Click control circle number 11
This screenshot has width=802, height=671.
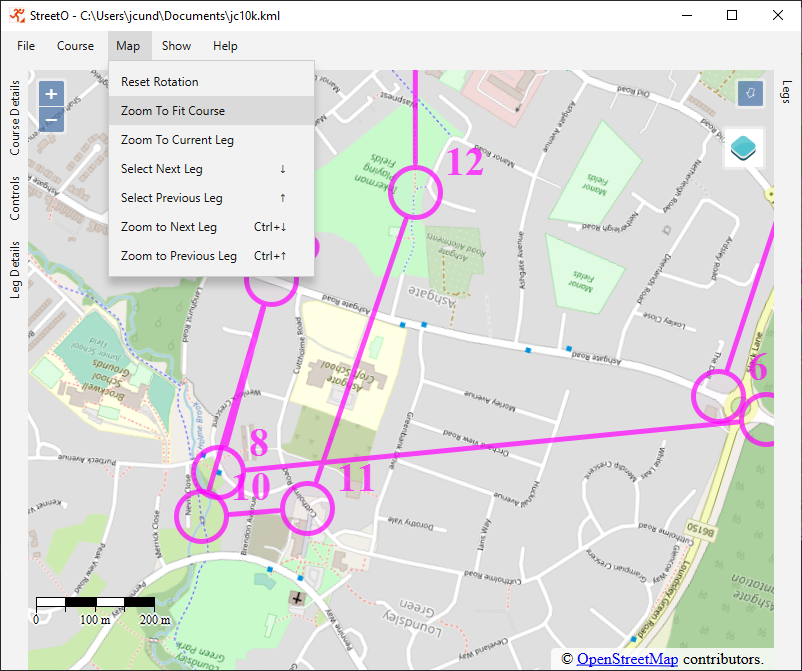coord(307,508)
